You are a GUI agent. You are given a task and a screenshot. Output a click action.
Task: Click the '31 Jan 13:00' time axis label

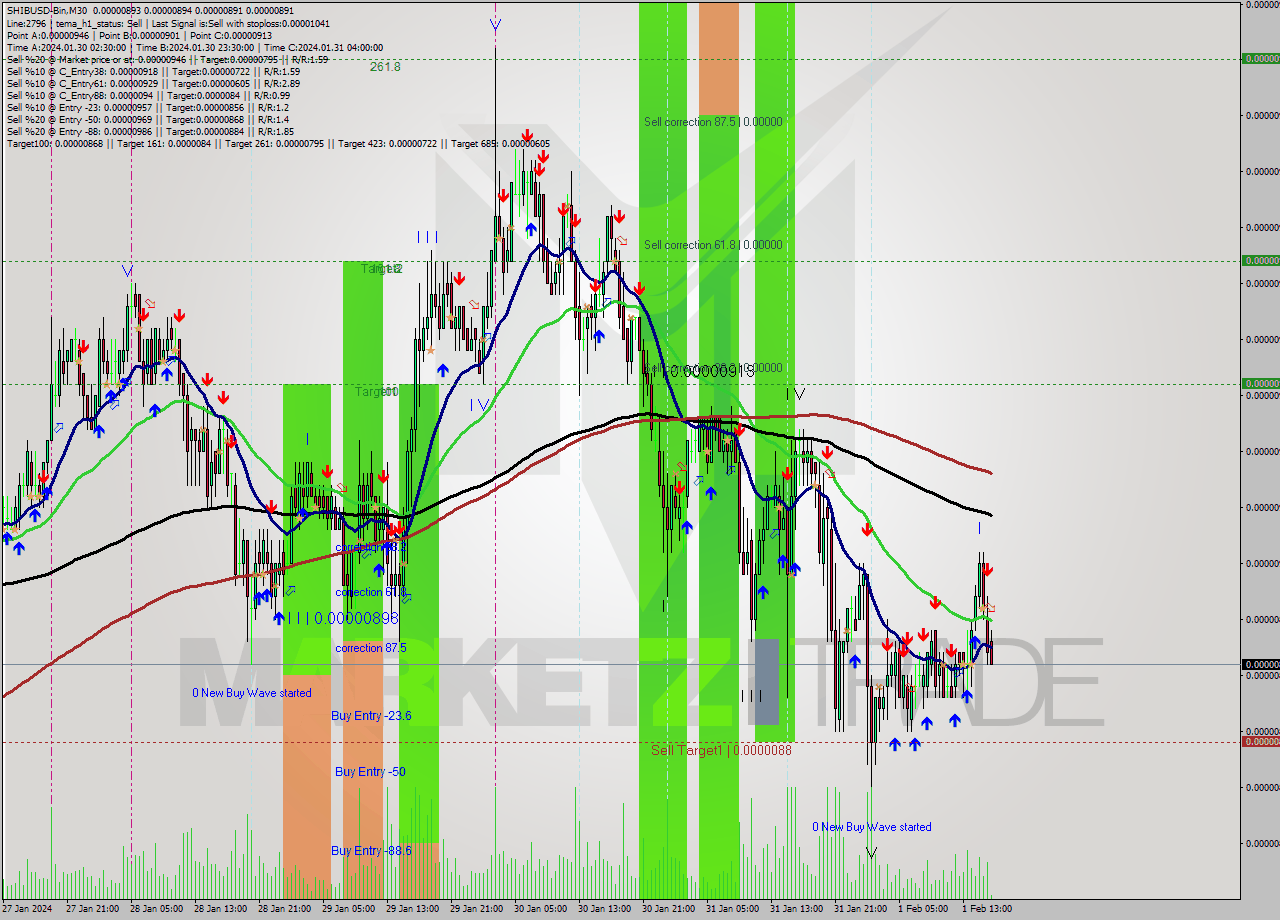click(x=796, y=909)
